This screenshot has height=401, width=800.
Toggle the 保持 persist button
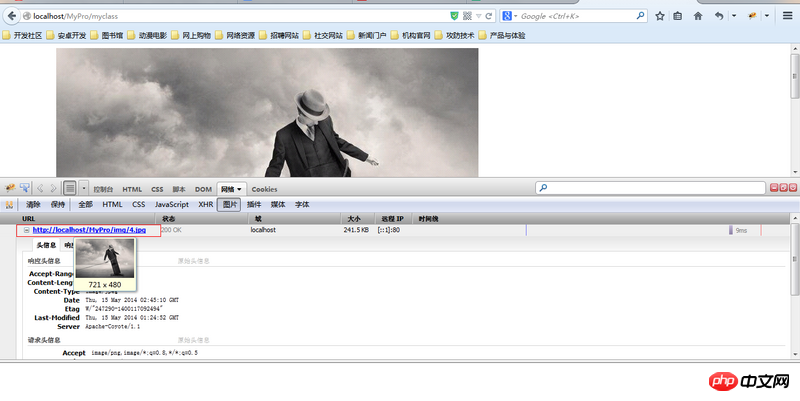[x=58, y=205]
